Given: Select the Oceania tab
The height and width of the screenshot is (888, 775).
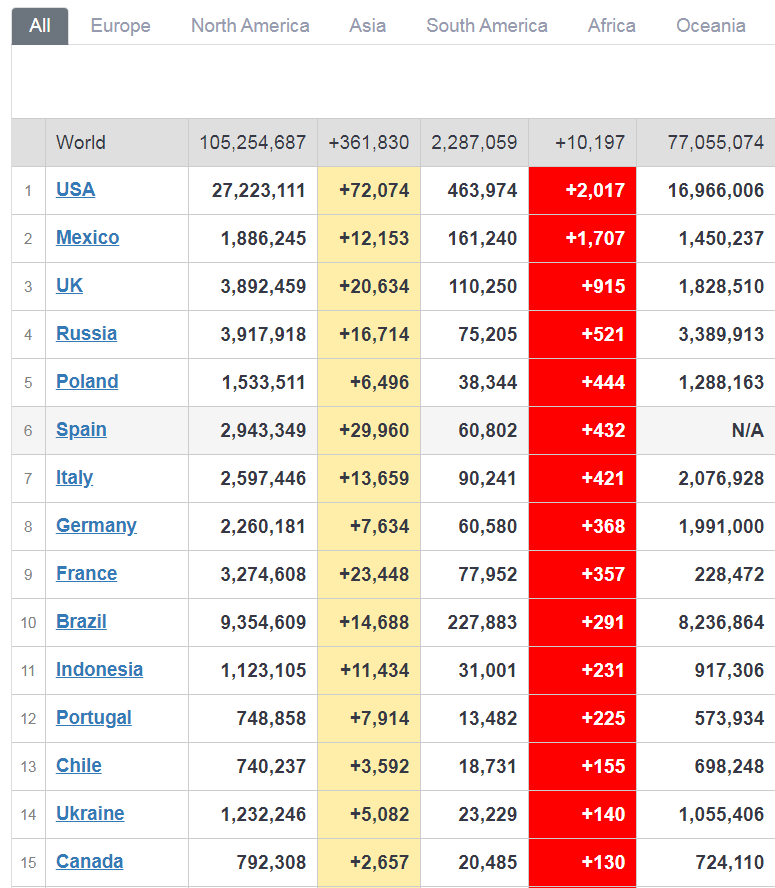Looking at the screenshot, I should 711,26.
